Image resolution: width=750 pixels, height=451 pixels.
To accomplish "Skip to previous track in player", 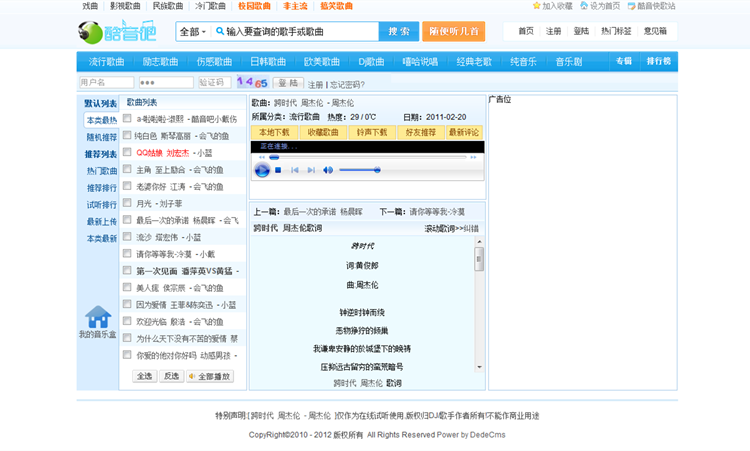I will tap(295, 170).
